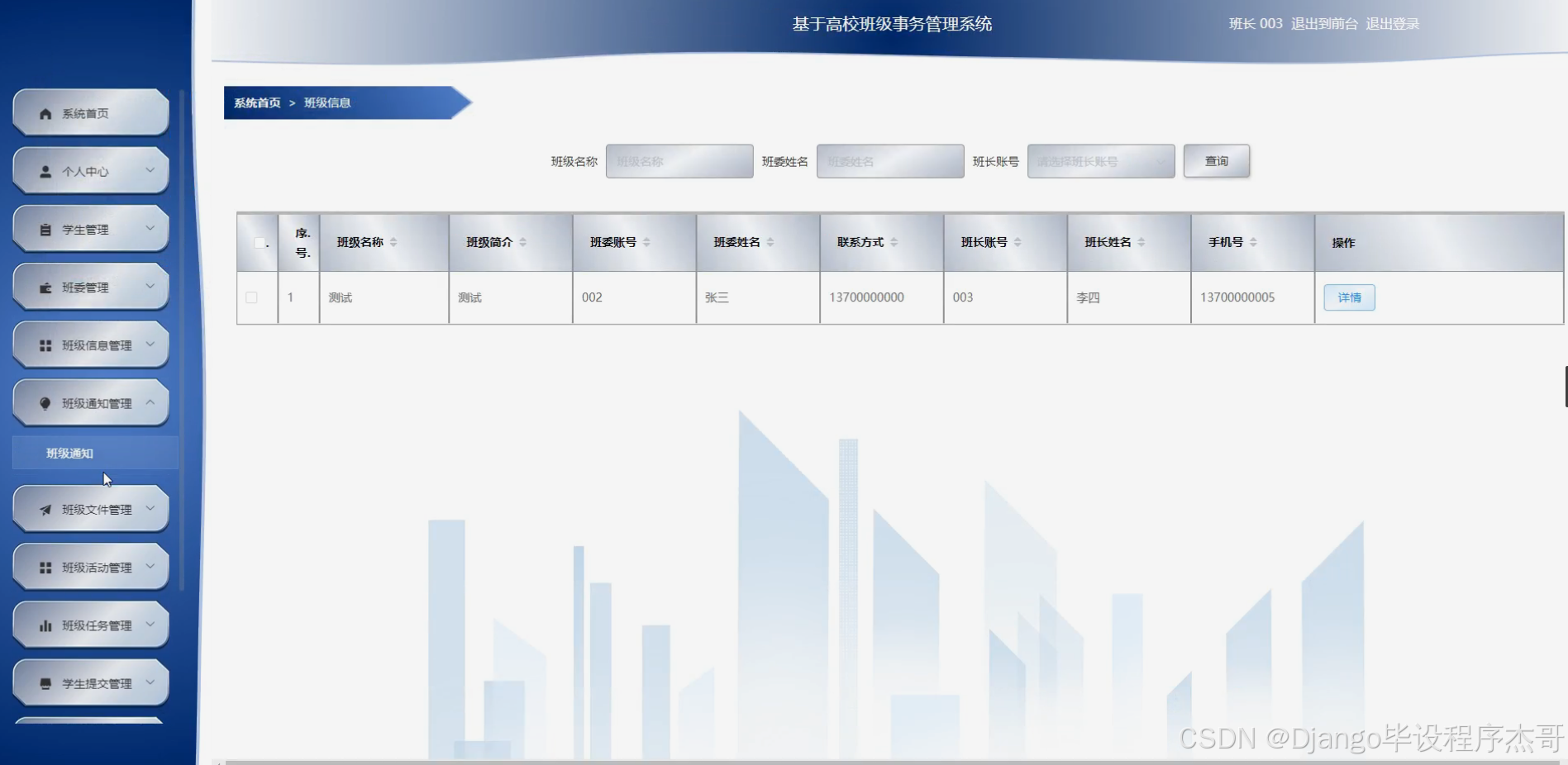Click the paper plane icon beside 班级文件管理
This screenshot has width=1568, height=765.
pos(45,510)
